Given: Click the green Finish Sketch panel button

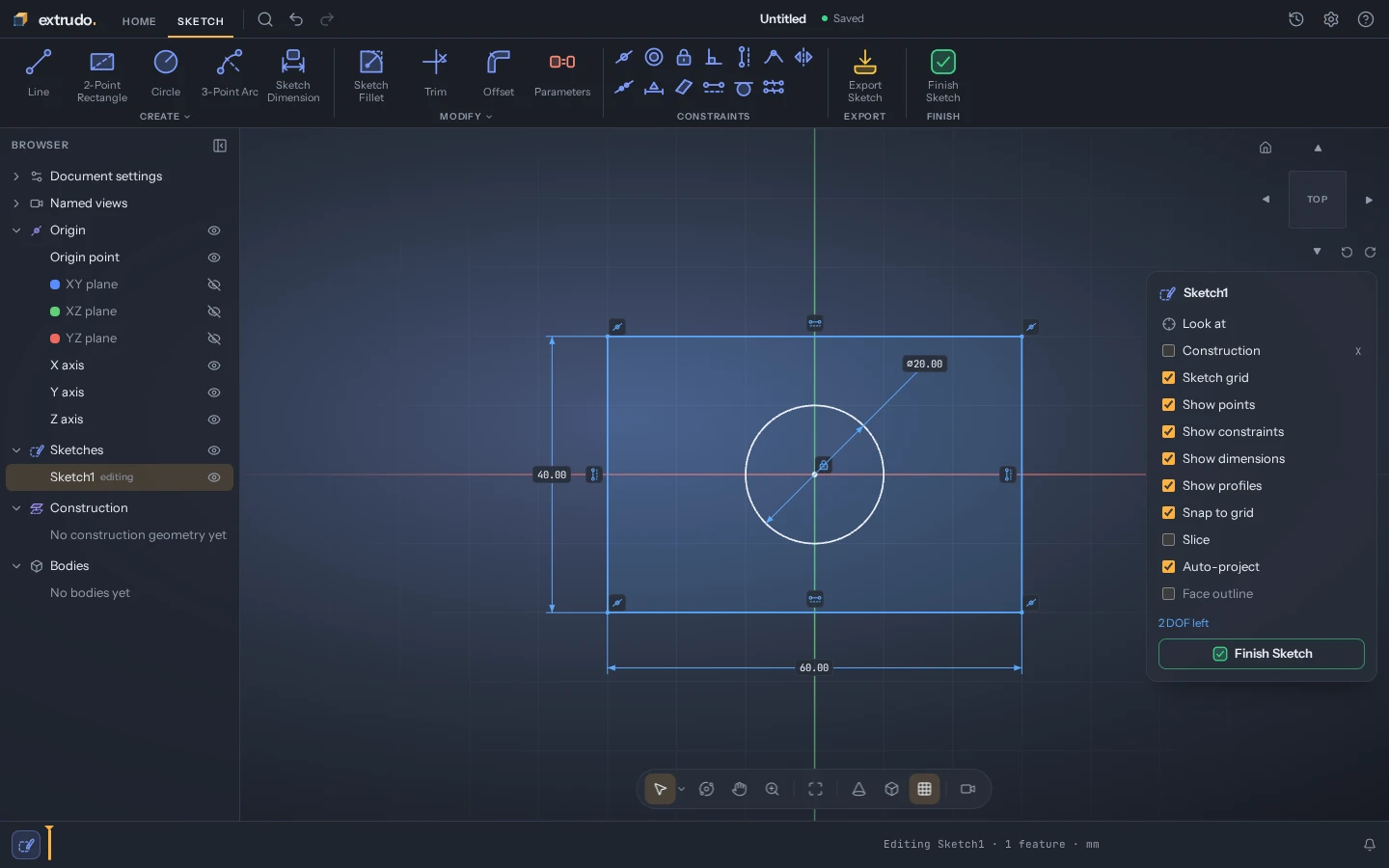Looking at the screenshot, I should click(1262, 654).
